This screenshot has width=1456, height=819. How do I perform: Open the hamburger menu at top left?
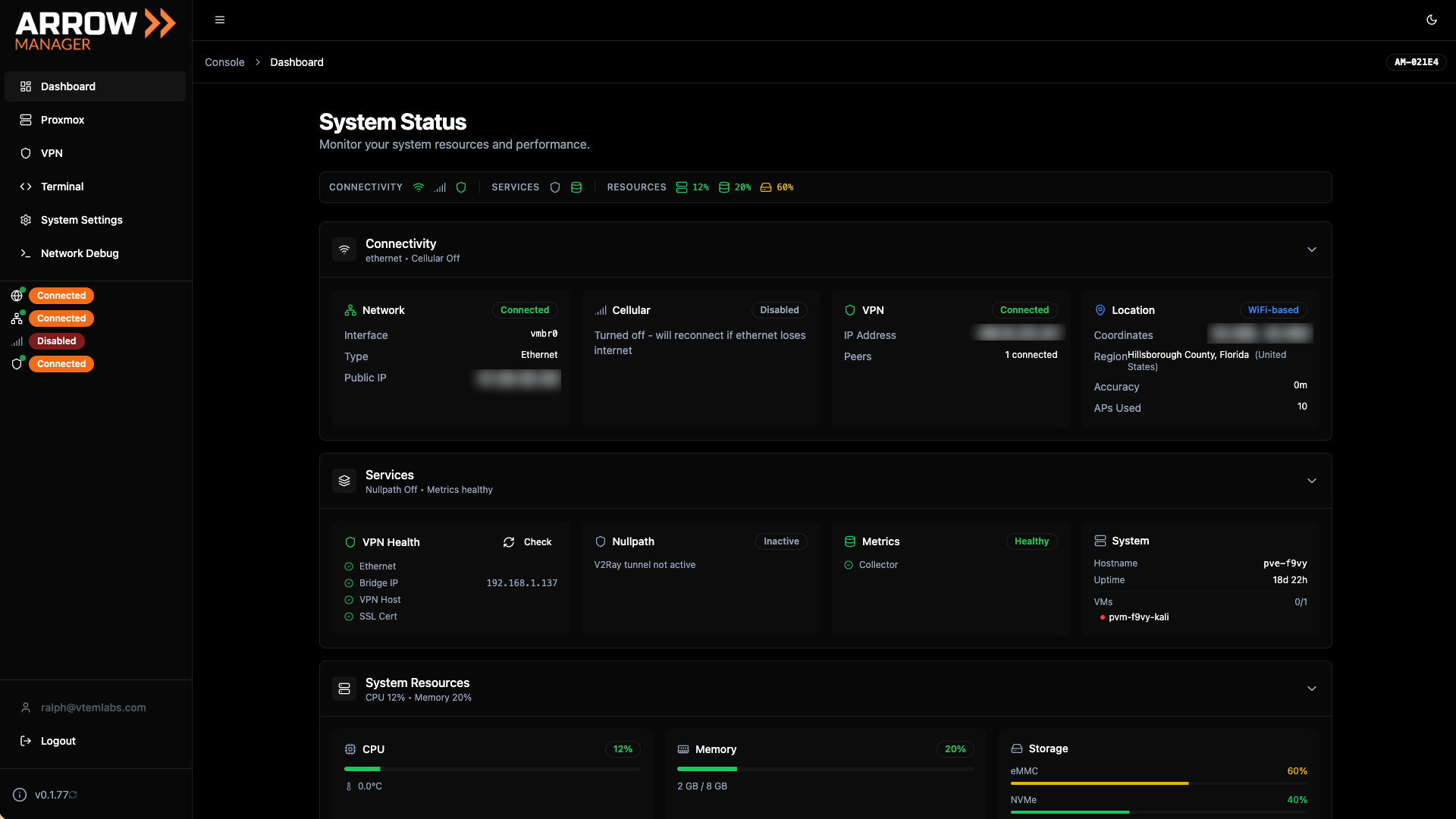pos(220,20)
